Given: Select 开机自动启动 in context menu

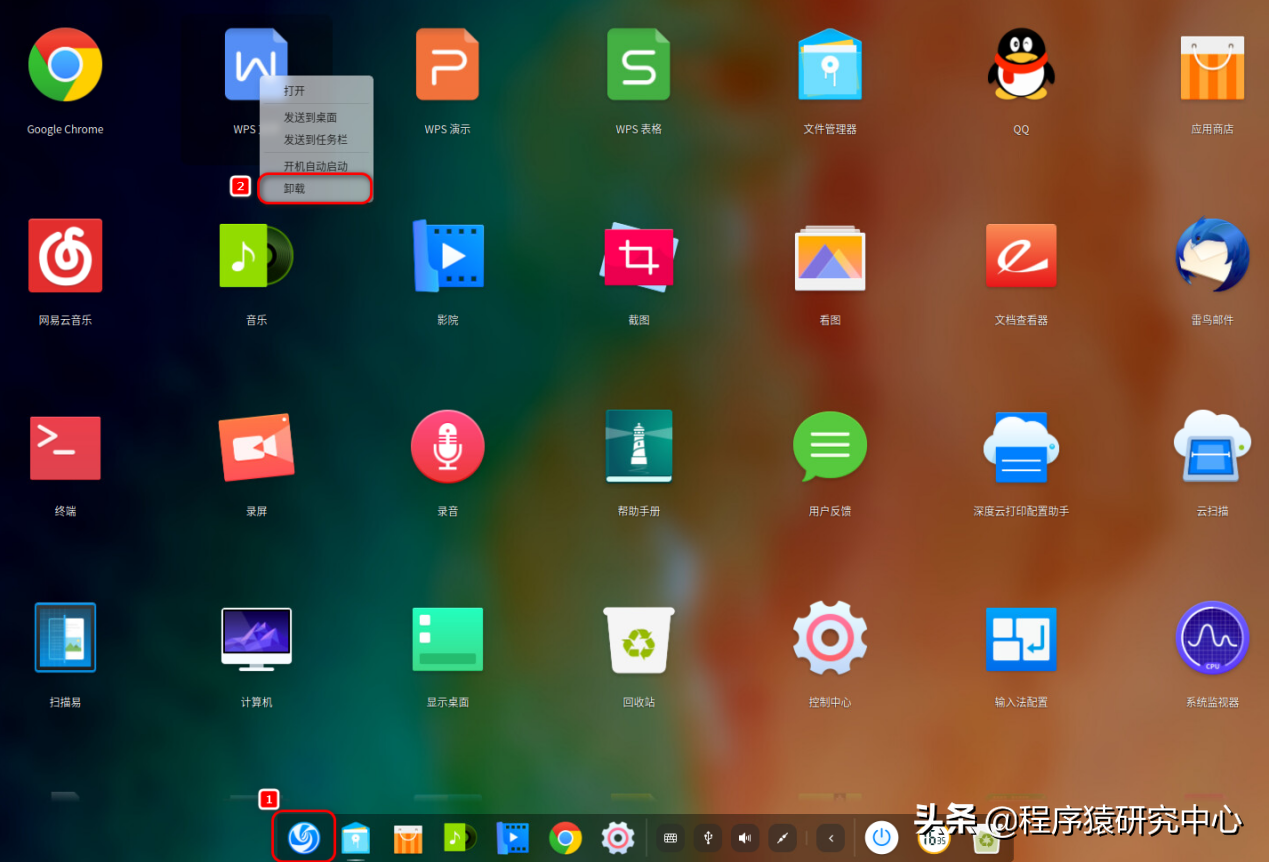Looking at the screenshot, I should point(316,166).
